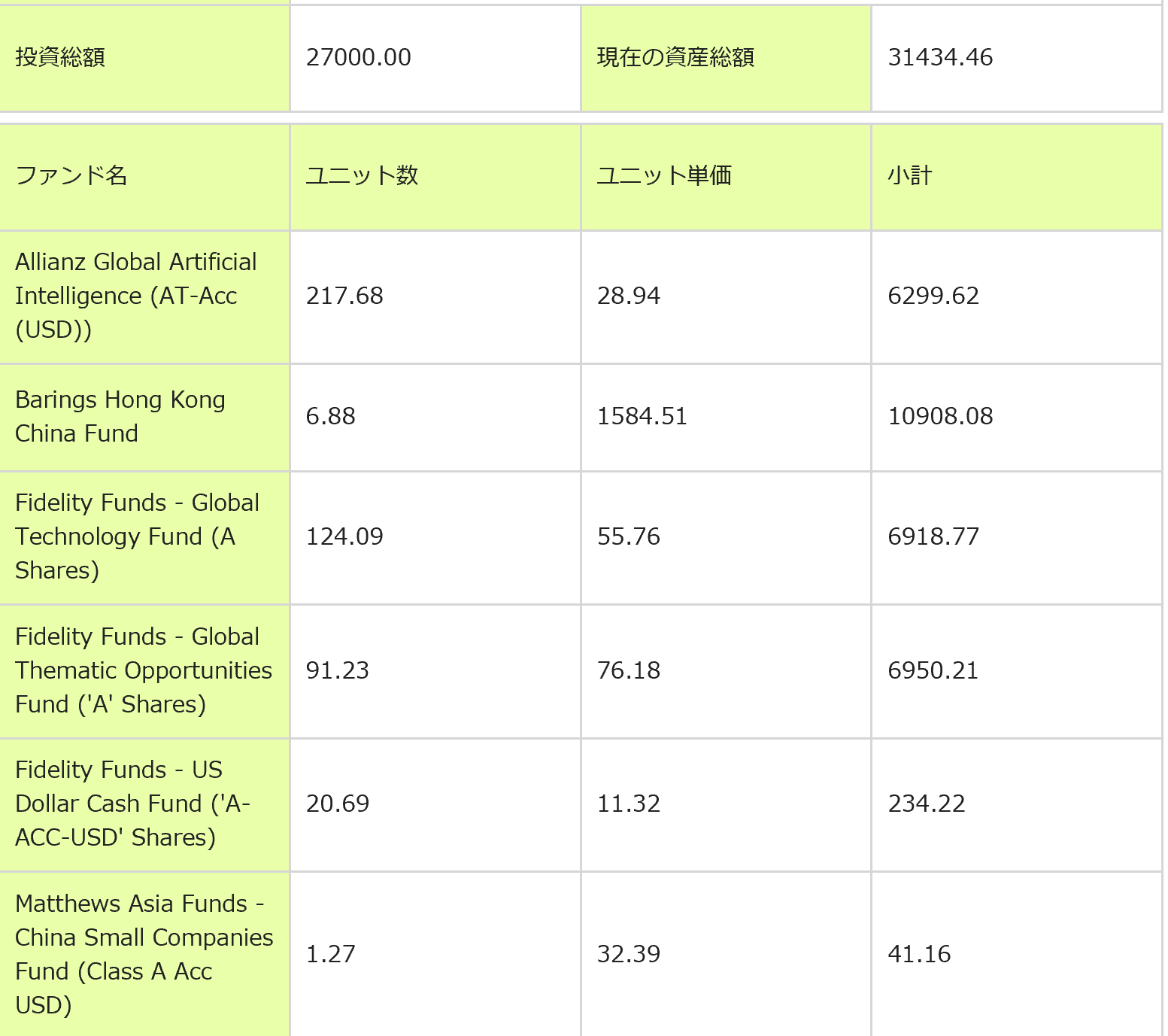
Task: Click the ファンド名 column header
Action: [x=71, y=175]
